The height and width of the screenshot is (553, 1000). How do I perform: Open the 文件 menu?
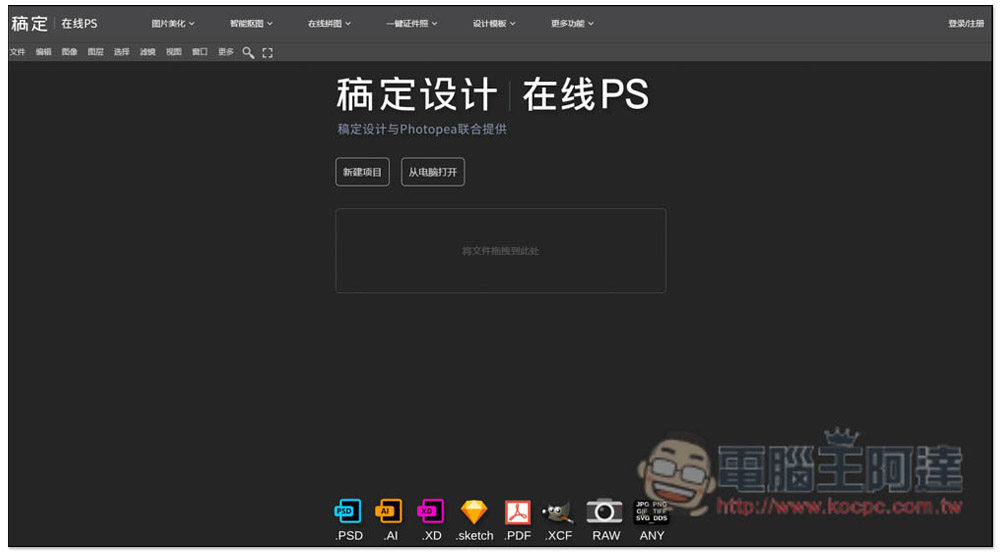tap(18, 52)
